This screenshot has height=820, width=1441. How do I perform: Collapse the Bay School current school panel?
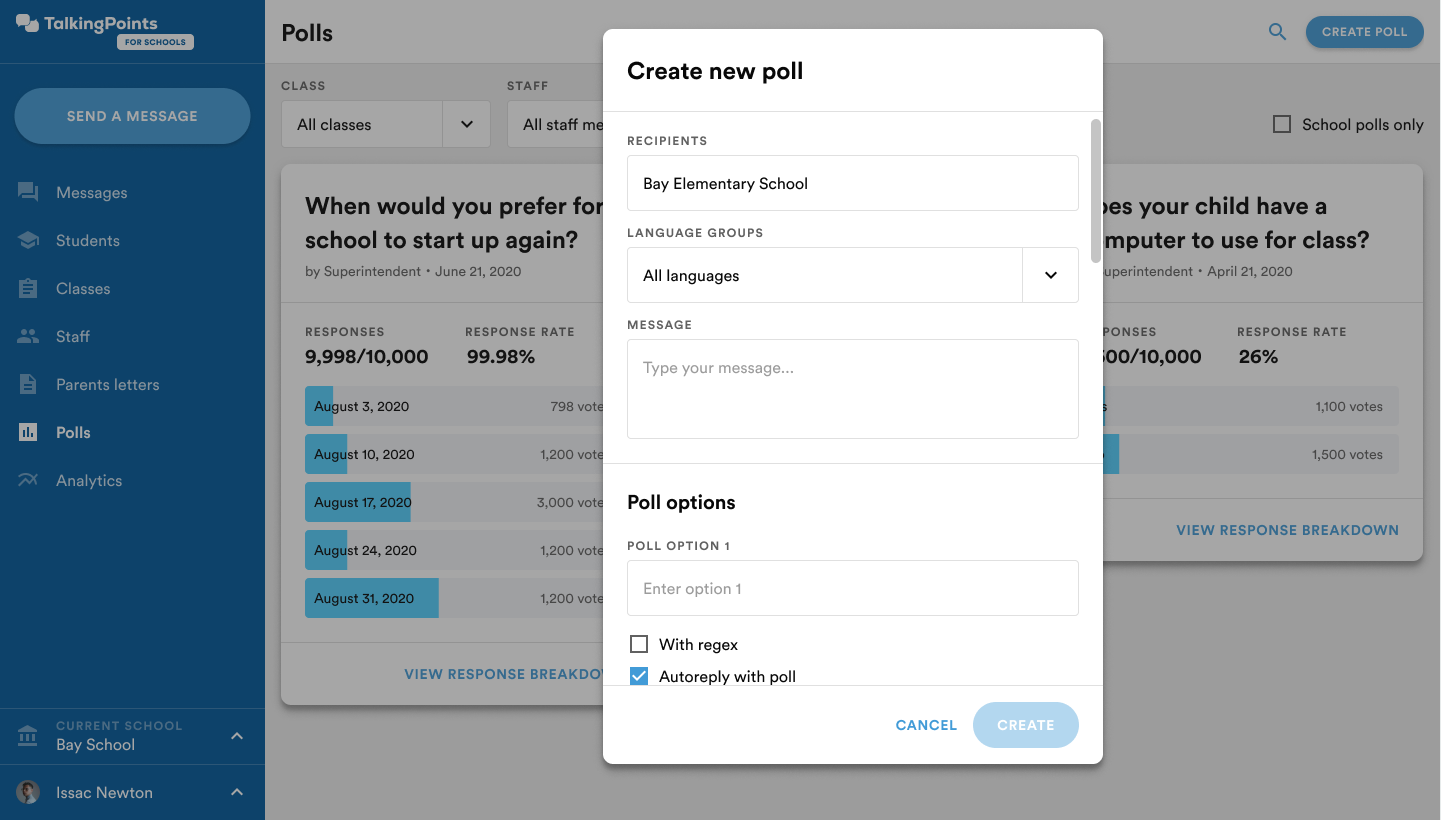coord(237,736)
